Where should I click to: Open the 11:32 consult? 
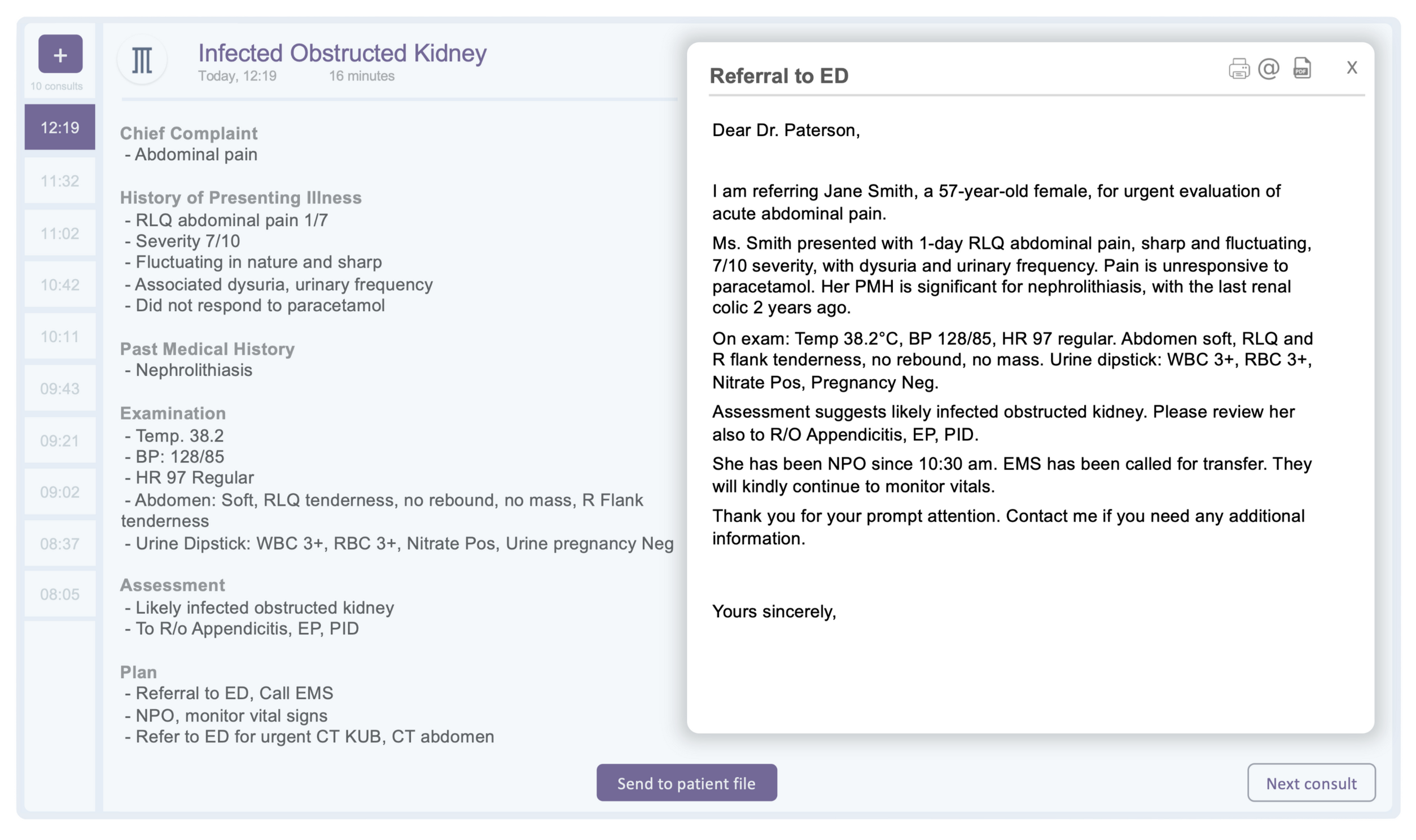(60, 181)
